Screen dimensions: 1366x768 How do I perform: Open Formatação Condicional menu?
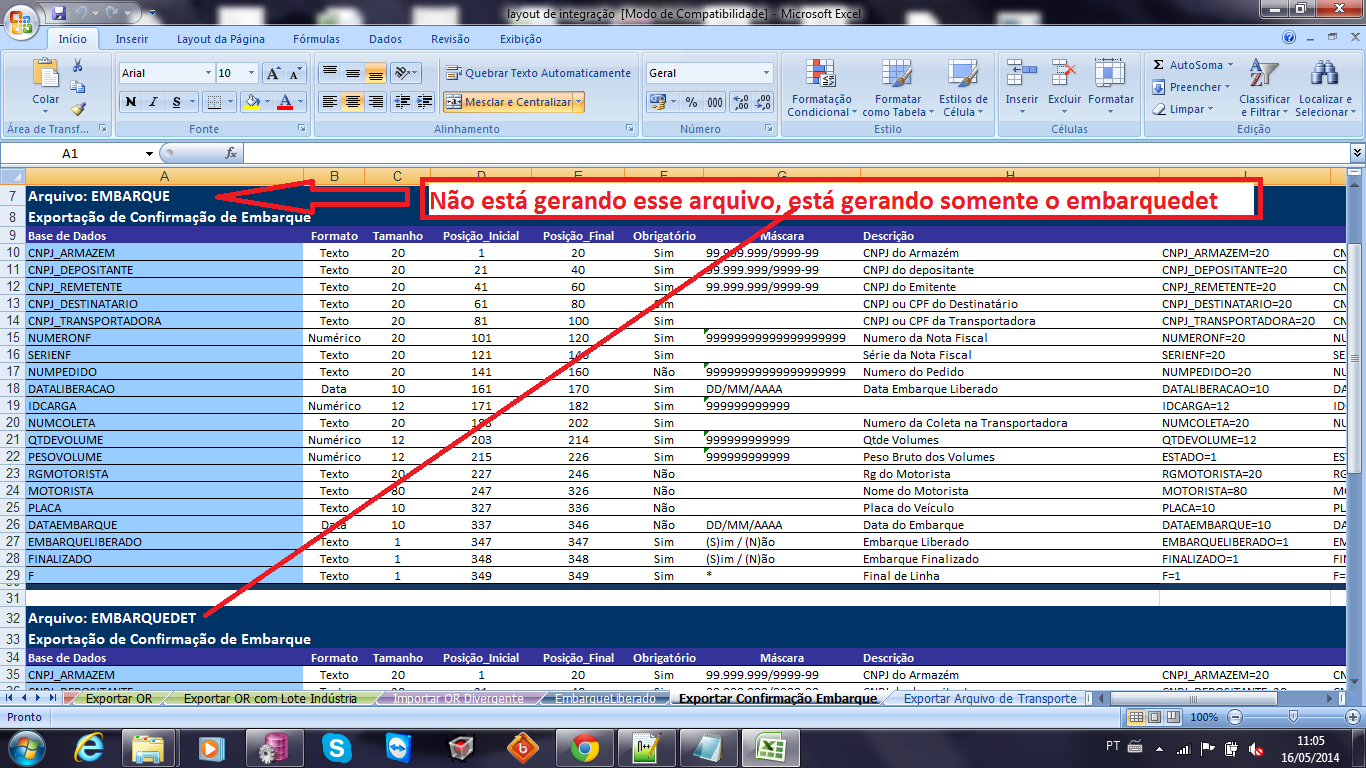[821, 88]
